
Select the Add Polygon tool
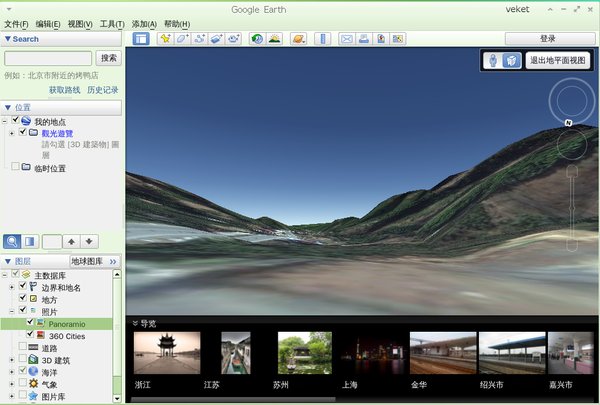point(182,39)
